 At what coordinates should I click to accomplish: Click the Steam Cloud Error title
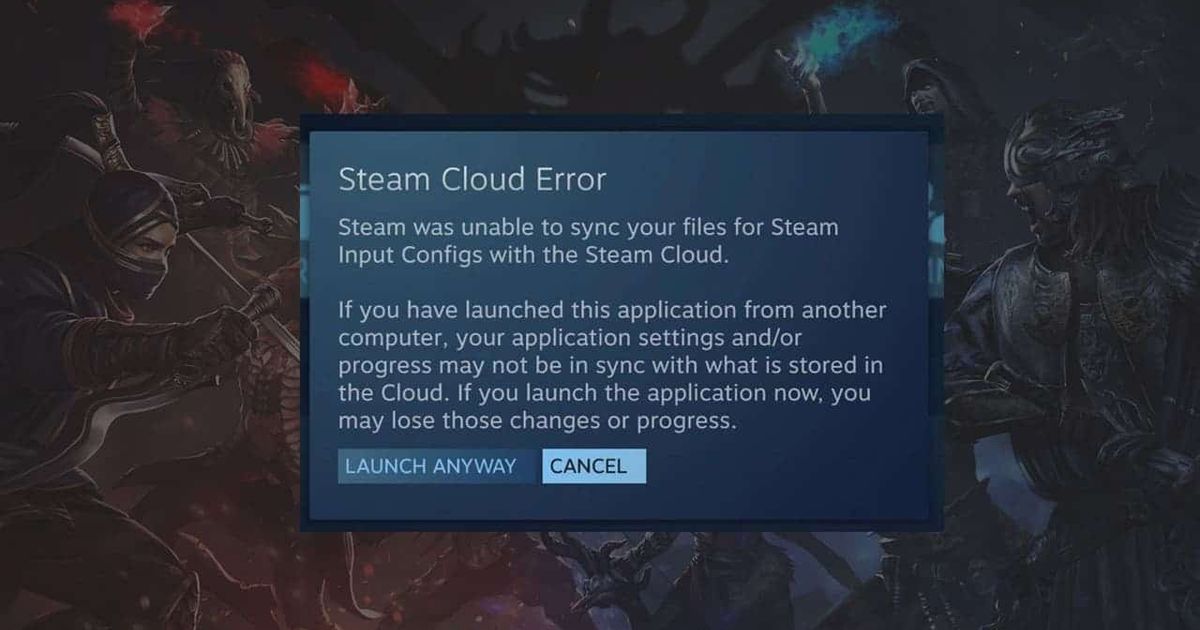tap(472, 180)
